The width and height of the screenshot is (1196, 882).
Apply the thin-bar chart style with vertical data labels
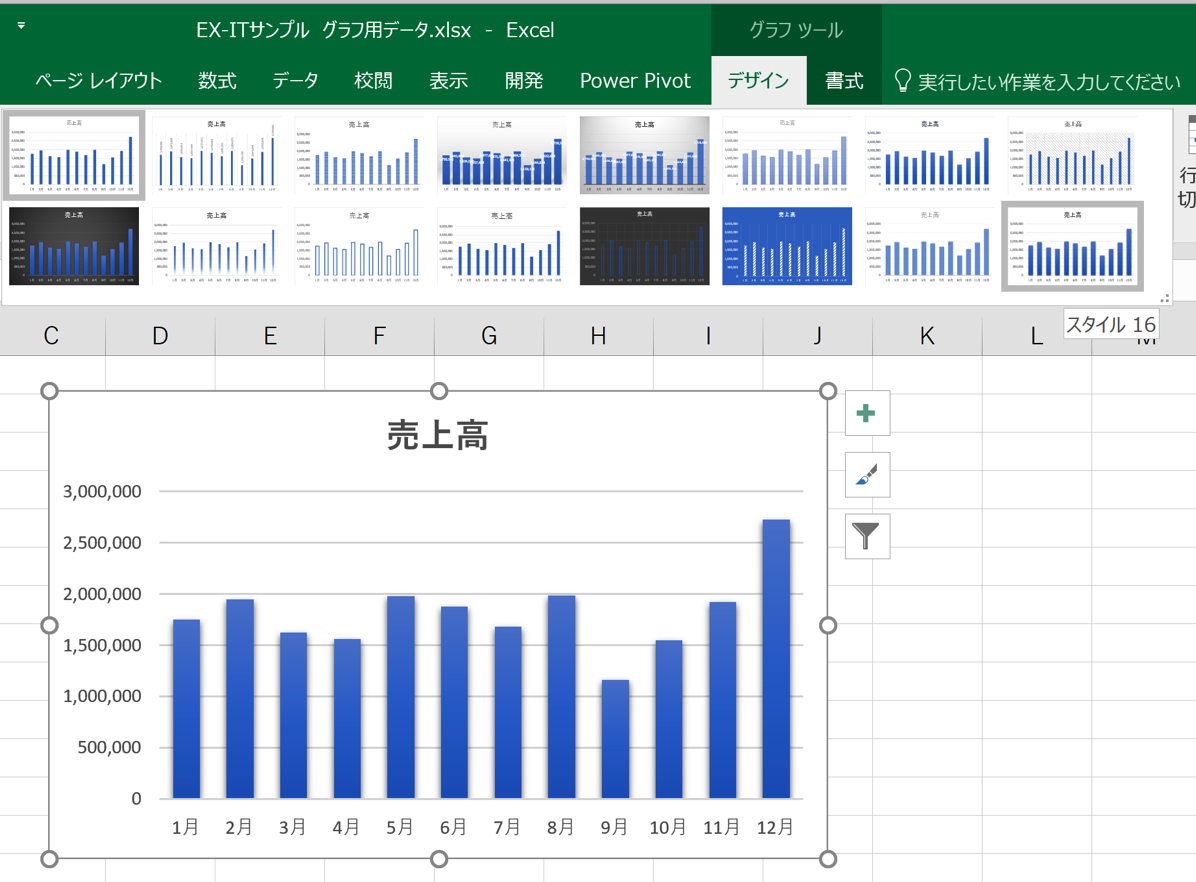pos(217,156)
